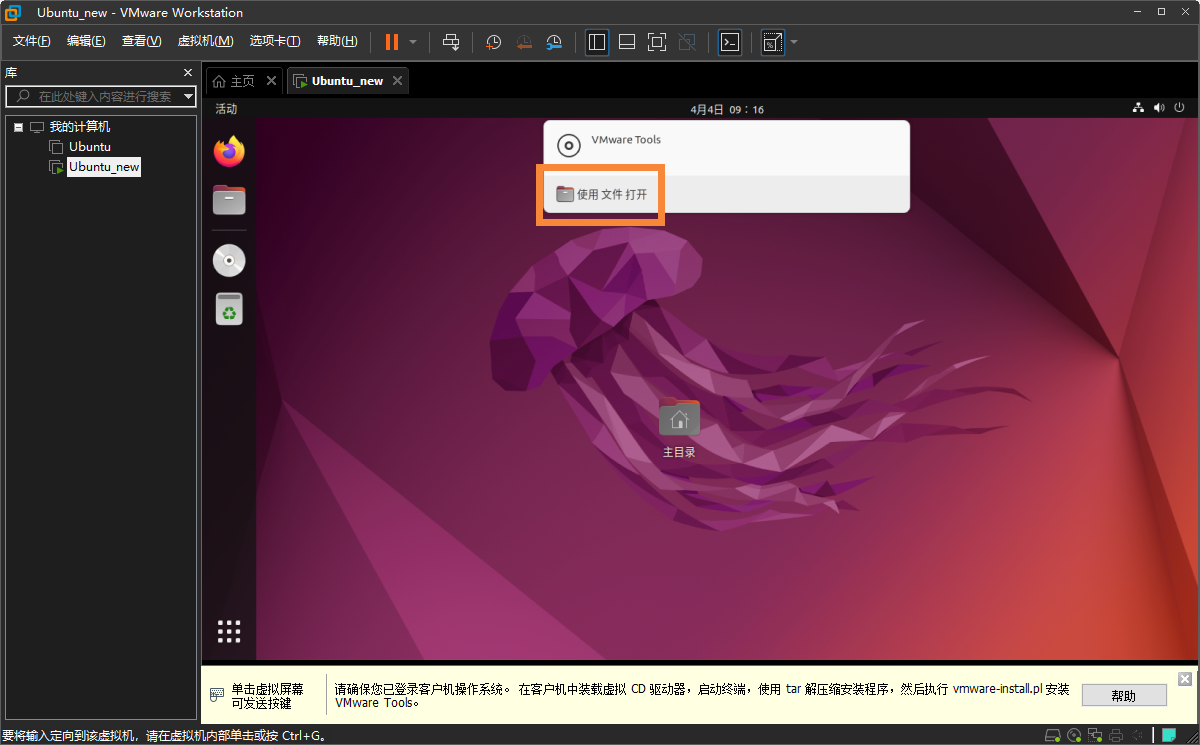
Task: Click the VMware Tools notification title
Action: (x=626, y=140)
